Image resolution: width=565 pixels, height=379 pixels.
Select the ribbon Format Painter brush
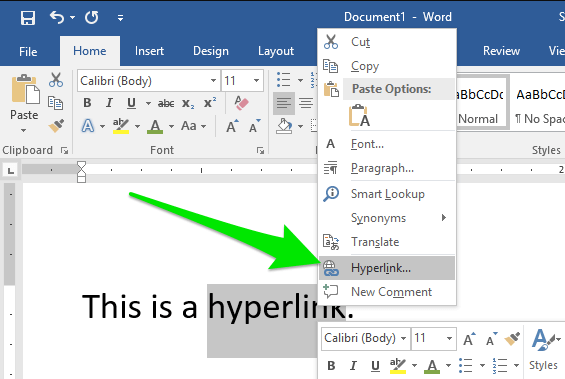(x=56, y=125)
